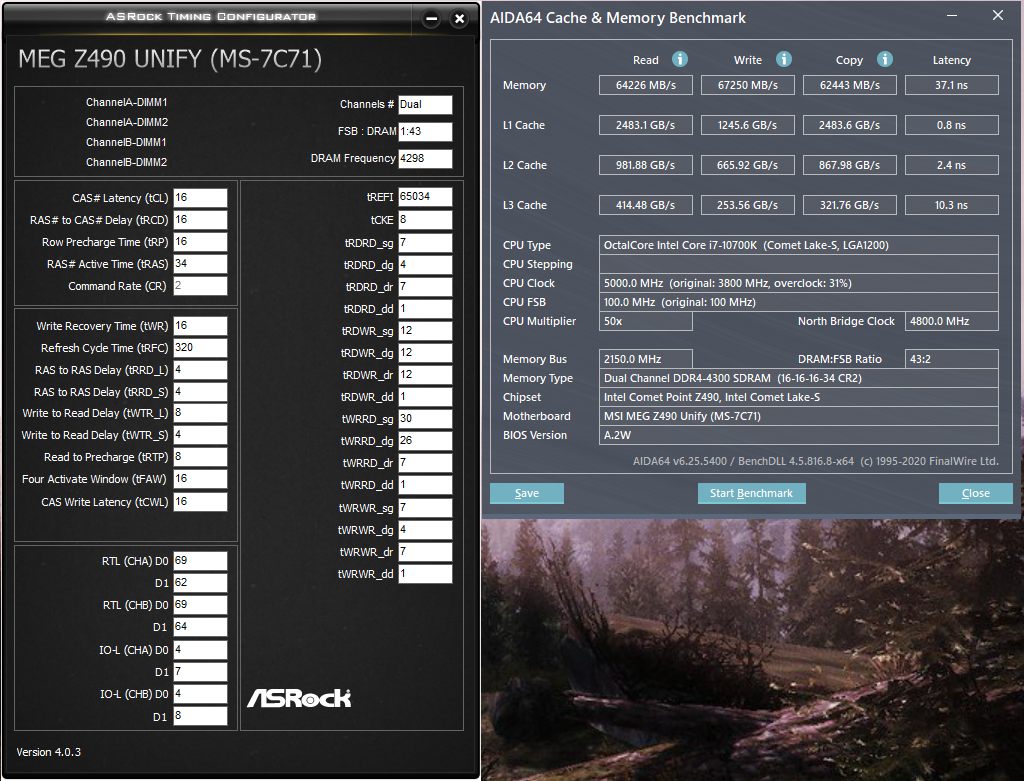Click the Memory Write result 67250 MB/s

coord(747,85)
